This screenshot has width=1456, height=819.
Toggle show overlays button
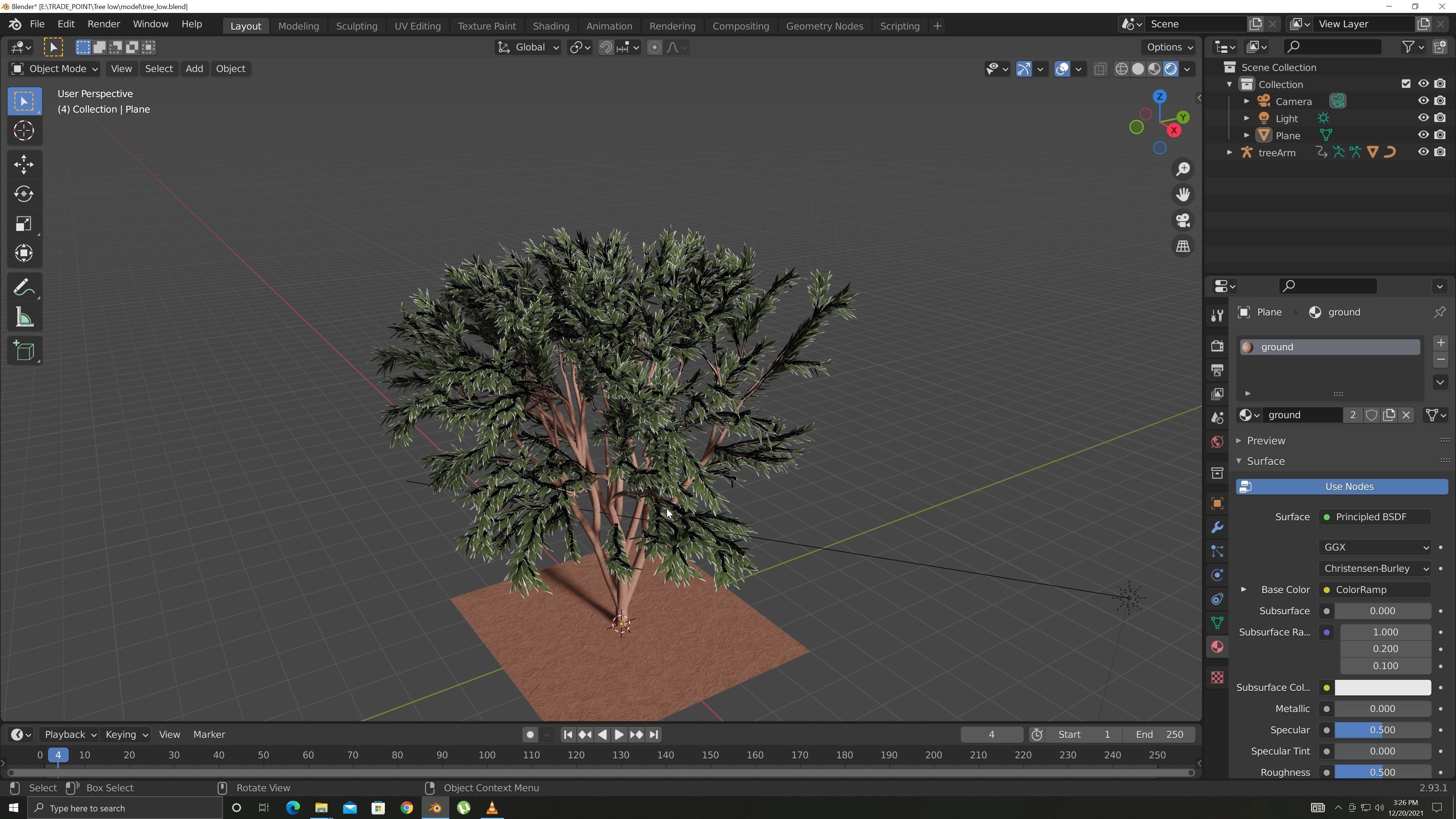coord(1062,69)
